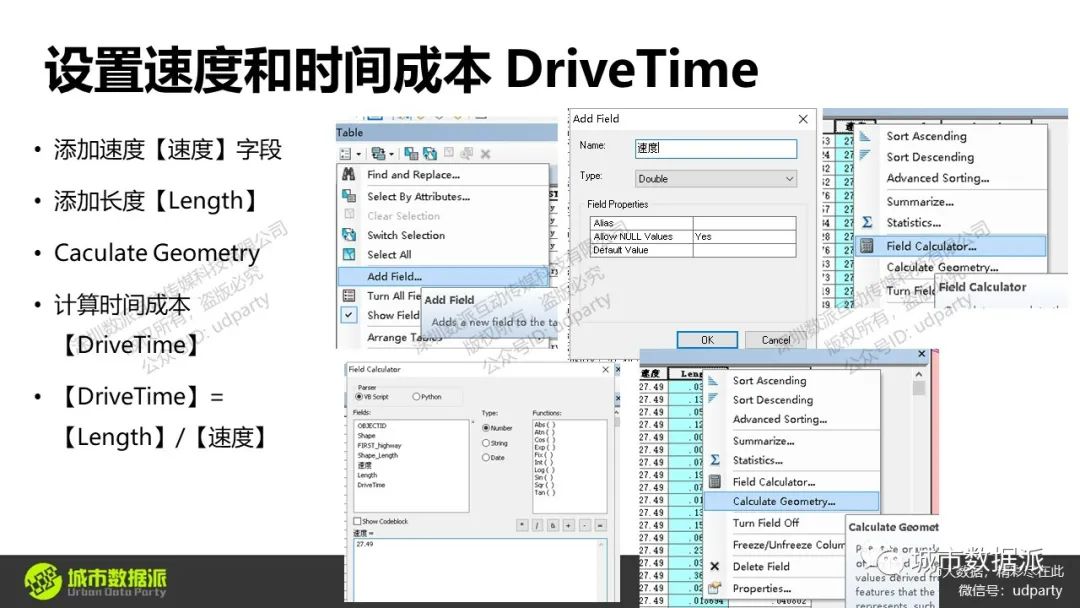Select "Abs ( )" in Functions list
Image resolution: width=1080 pixels, height=608 pixels.
pos(544,425)
